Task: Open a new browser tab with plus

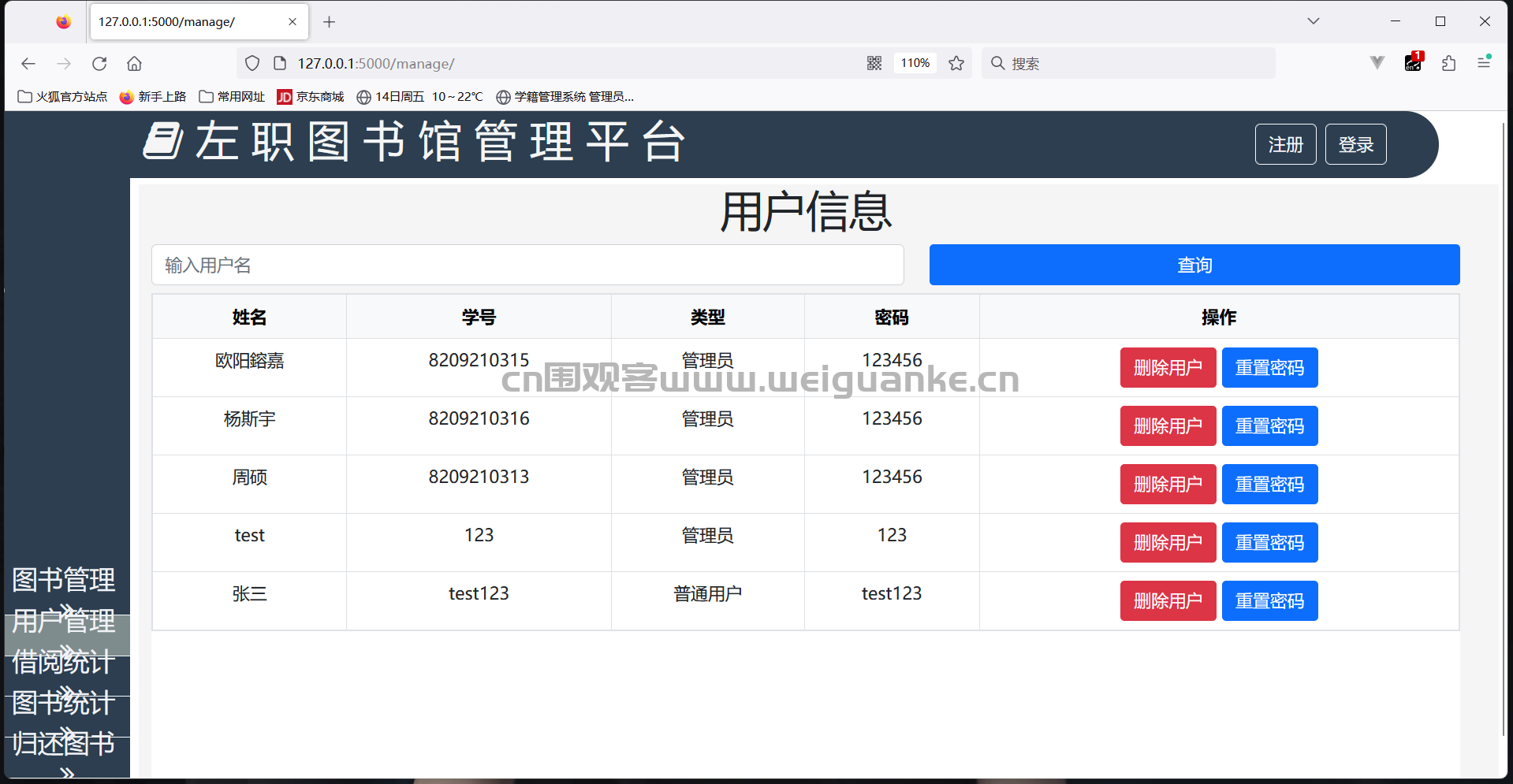Action: pos(330,22)
